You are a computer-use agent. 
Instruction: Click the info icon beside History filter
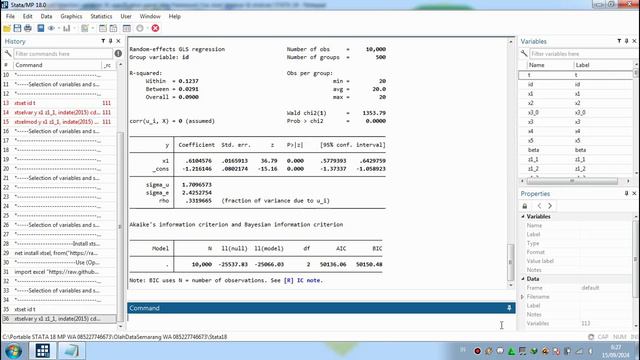point(118,53)
